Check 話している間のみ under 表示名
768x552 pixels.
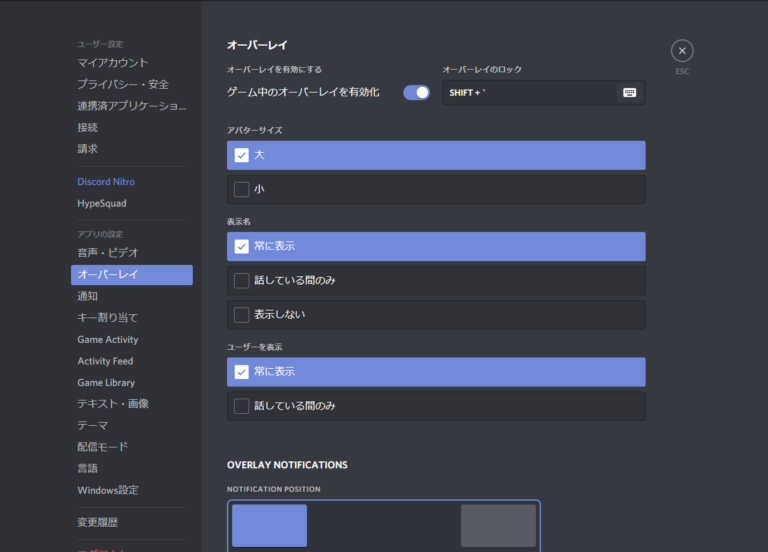click(x=242, y=281)
